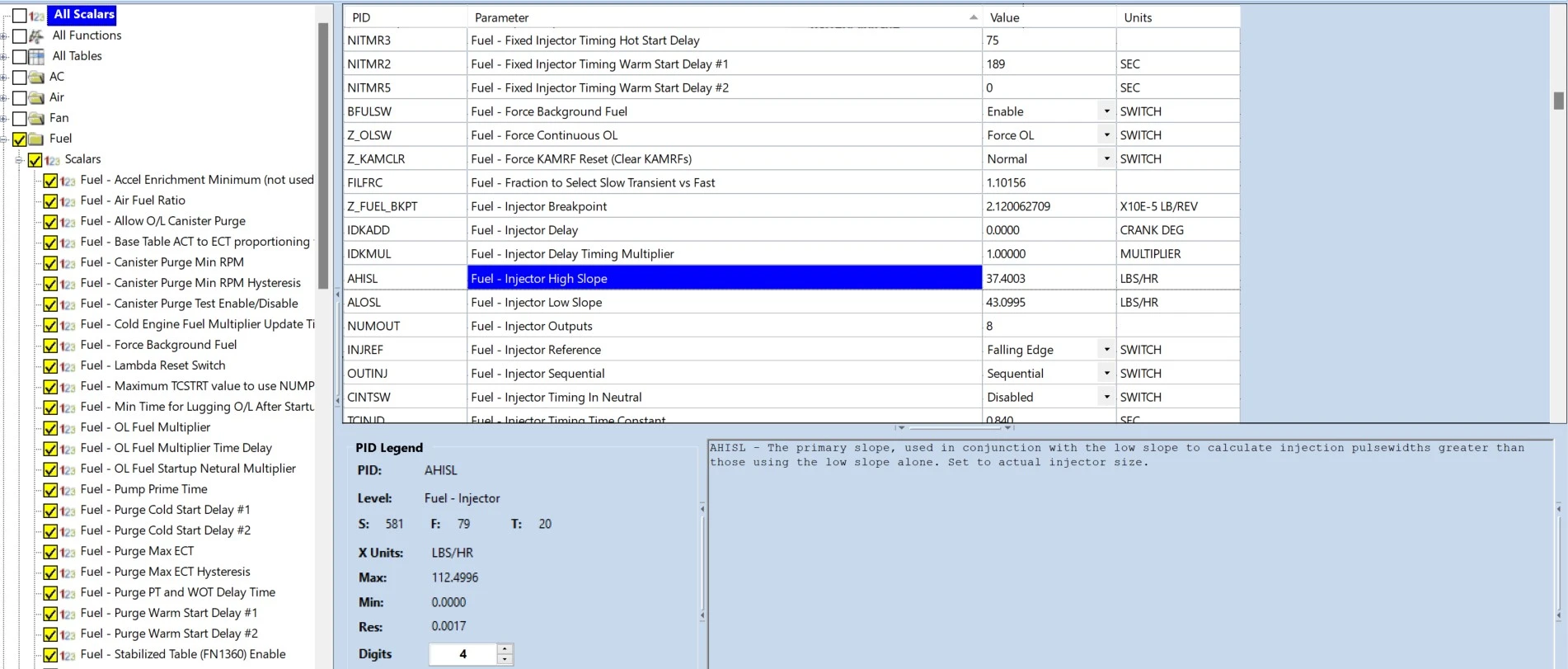Decrease Digits with the spinner down arrow

(x=505, y=659)
